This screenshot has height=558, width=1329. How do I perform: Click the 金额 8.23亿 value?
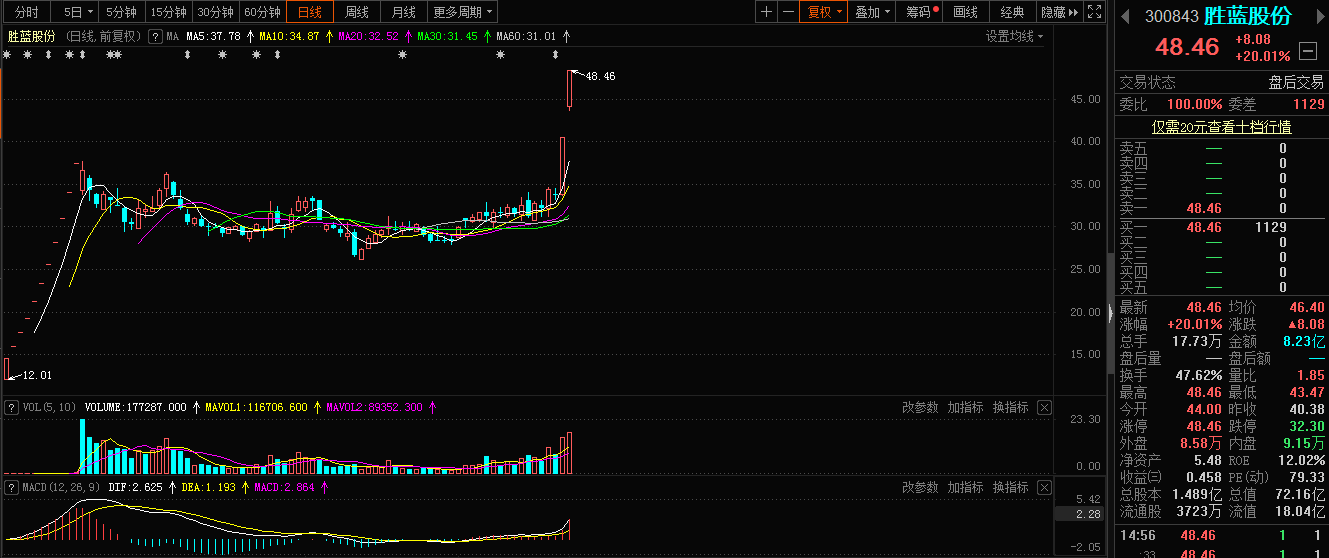tap(1302, 341)
